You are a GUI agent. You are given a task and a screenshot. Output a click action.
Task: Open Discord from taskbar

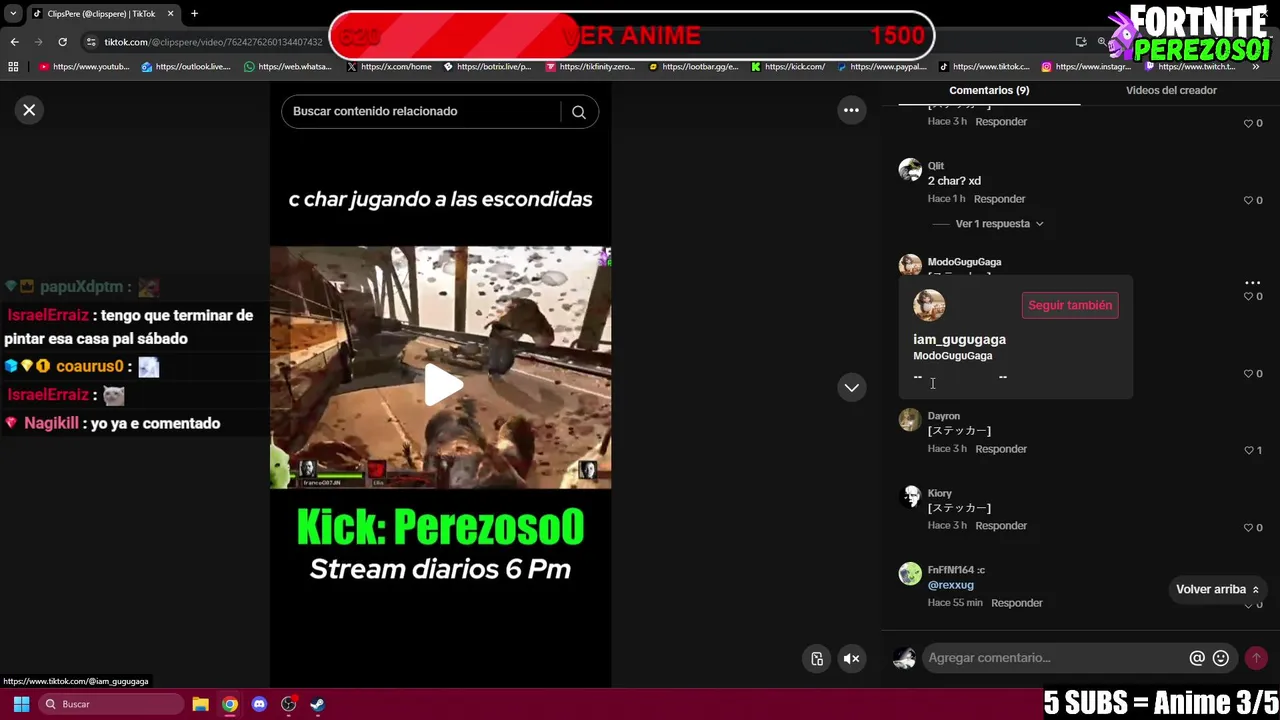click(x=259, y=704)
